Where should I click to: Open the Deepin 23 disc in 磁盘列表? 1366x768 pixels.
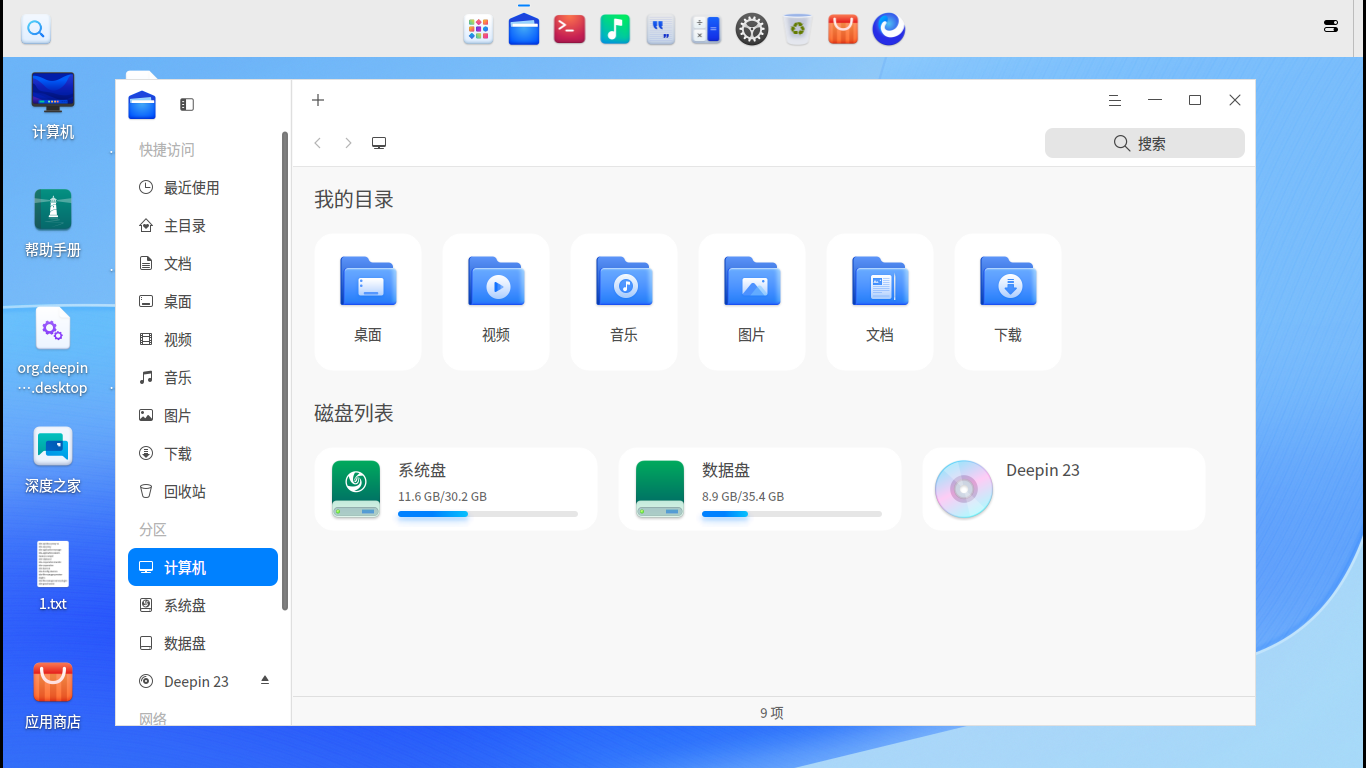click(1064, 489)
